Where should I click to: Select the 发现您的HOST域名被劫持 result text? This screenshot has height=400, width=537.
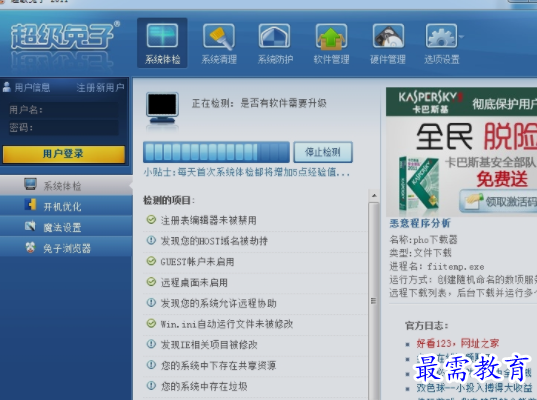coord(214,241)
